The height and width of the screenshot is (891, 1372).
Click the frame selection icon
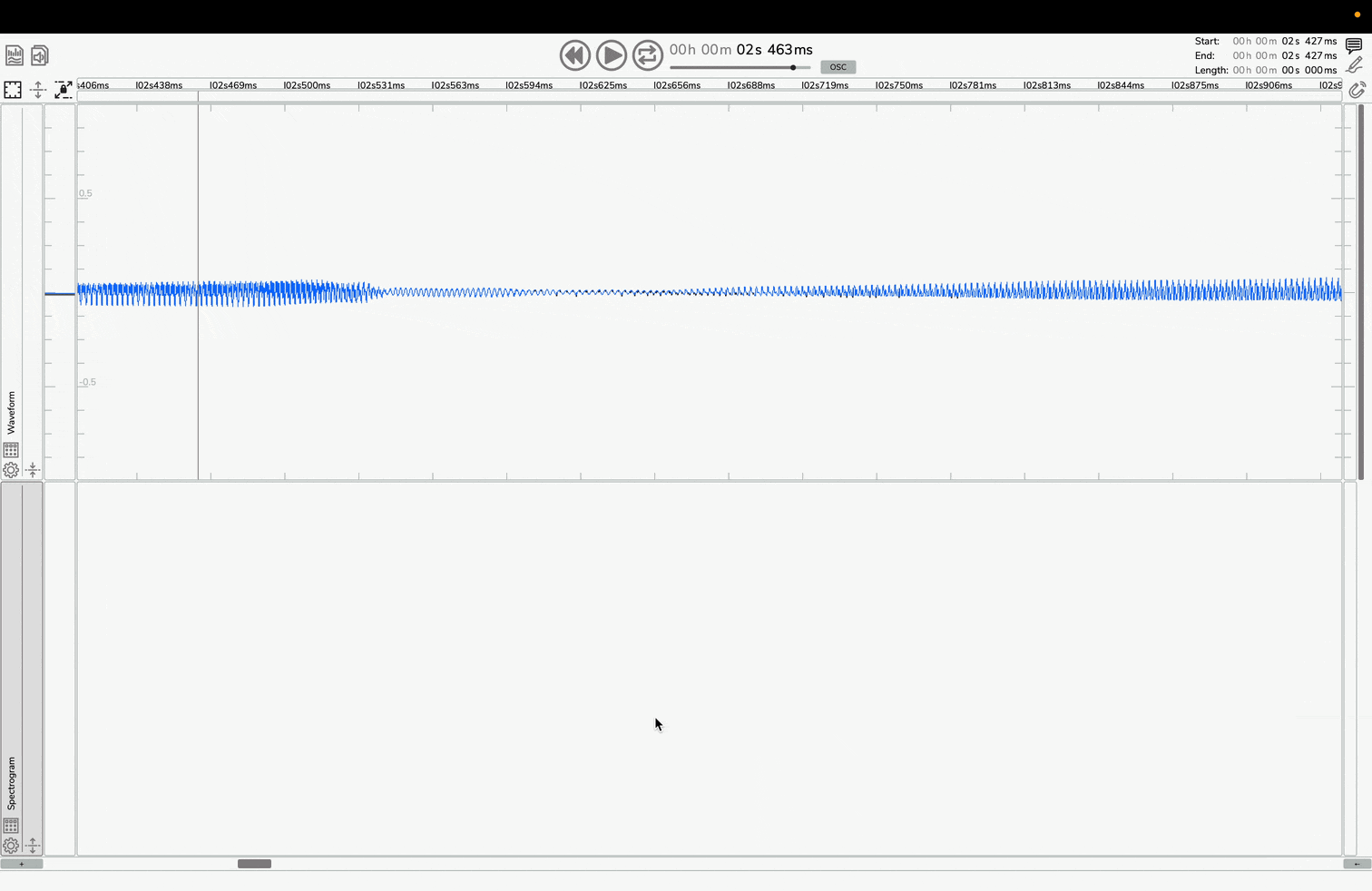point(13,90)
